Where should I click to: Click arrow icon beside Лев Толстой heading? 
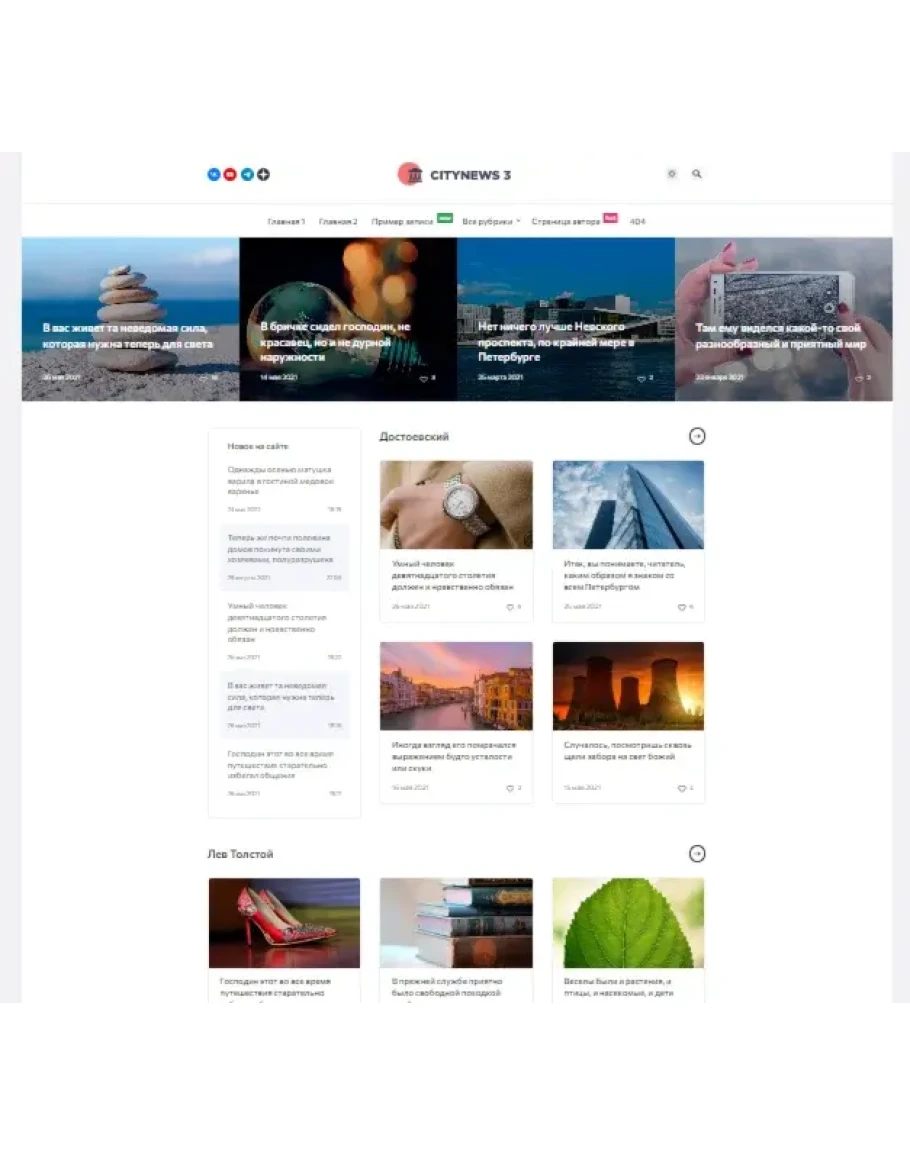697,854
